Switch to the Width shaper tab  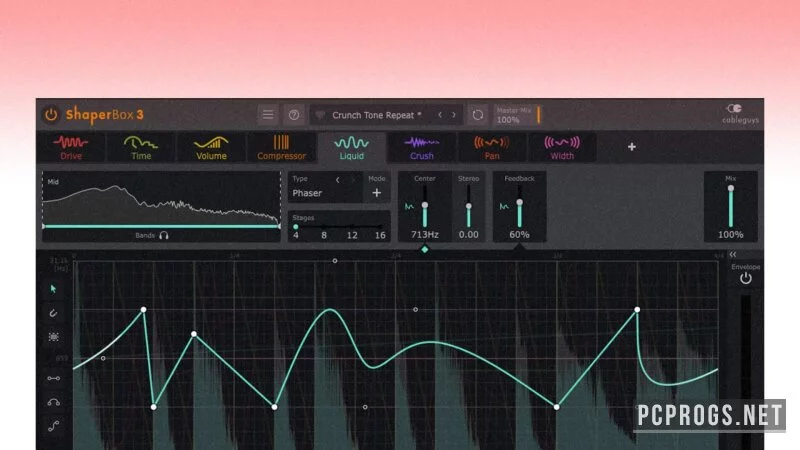(x=562, y=147)
